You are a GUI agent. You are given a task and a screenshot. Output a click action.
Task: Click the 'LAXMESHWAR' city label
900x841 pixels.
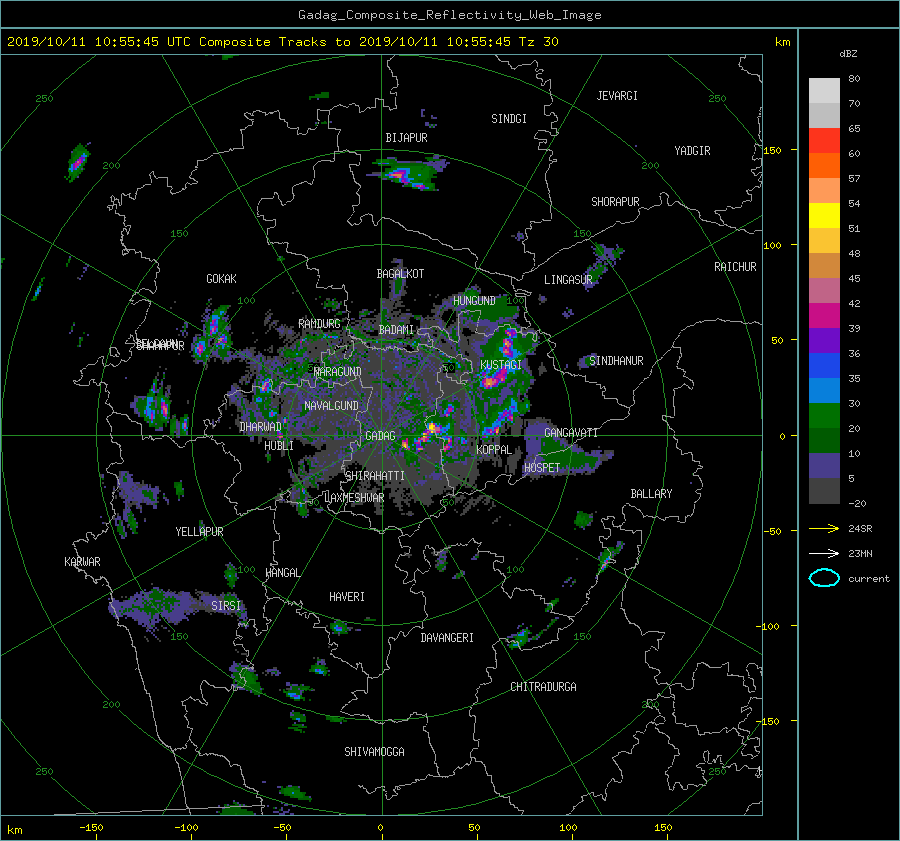pyautogui.click(x=354, y=498)
